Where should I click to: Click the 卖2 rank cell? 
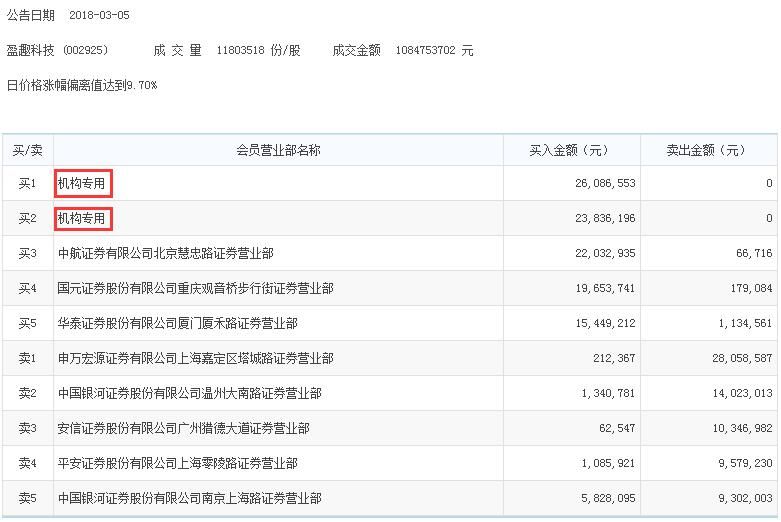pos(27,393)
